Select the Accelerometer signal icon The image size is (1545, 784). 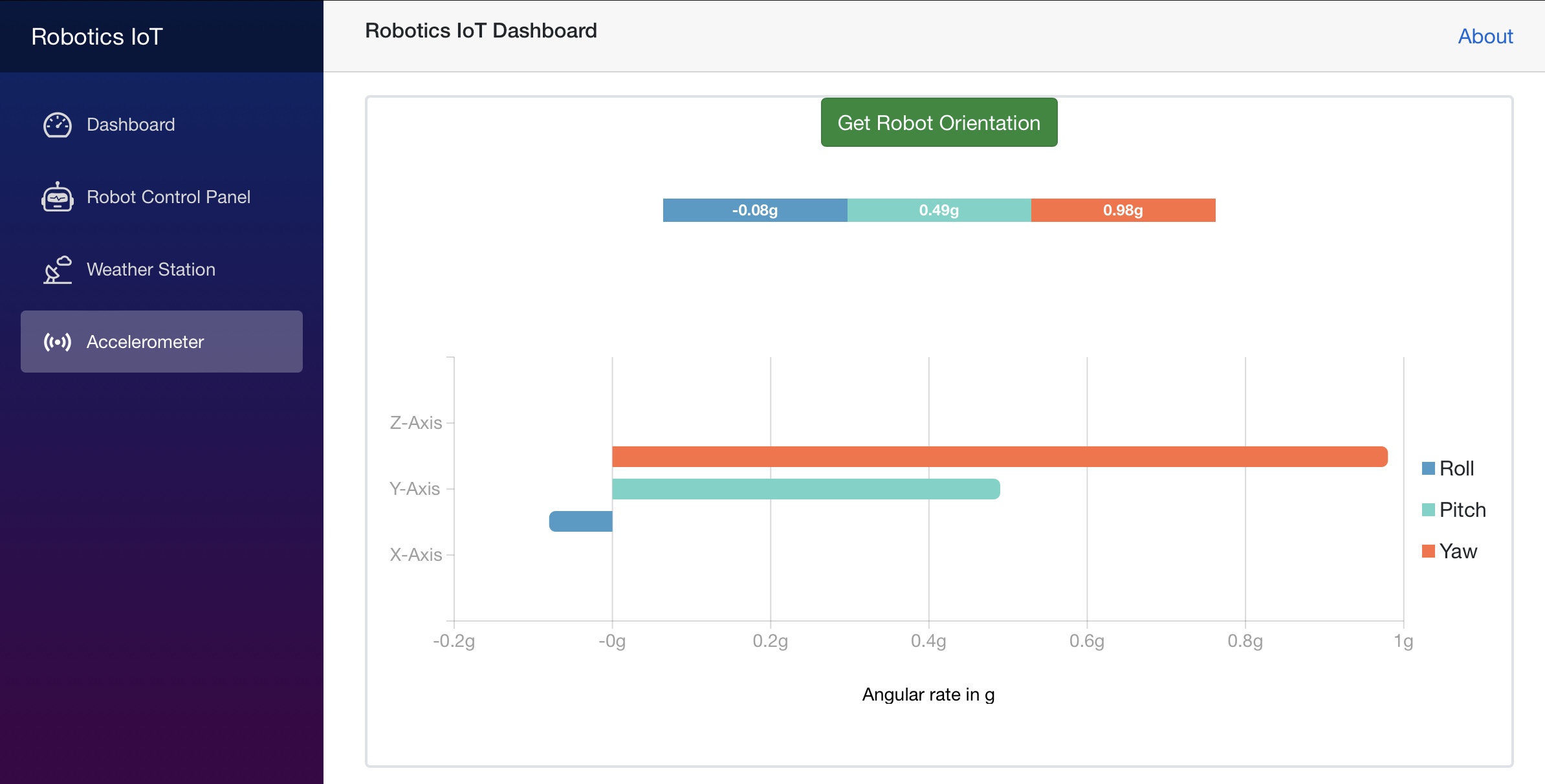point(57,342)
